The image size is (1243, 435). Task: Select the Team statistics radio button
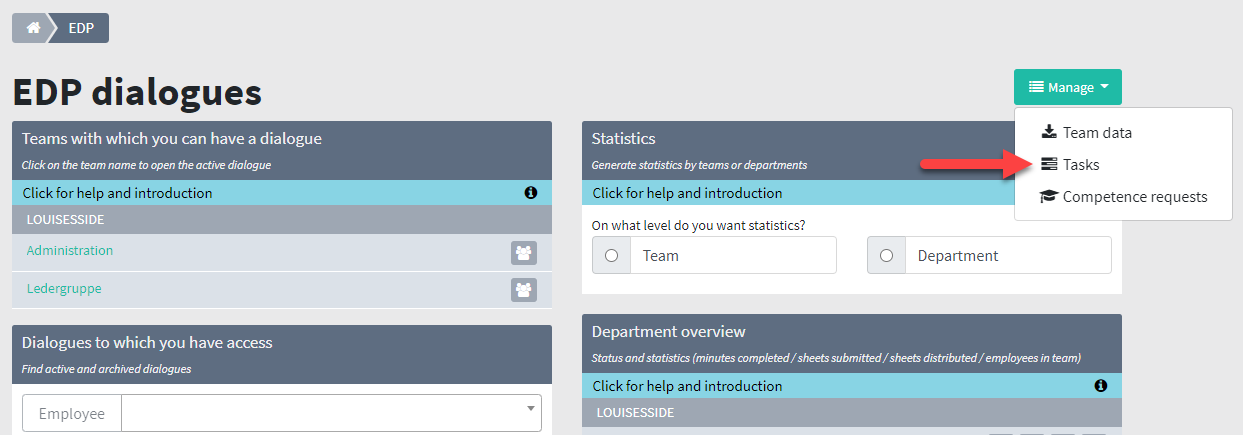[611, 256]
